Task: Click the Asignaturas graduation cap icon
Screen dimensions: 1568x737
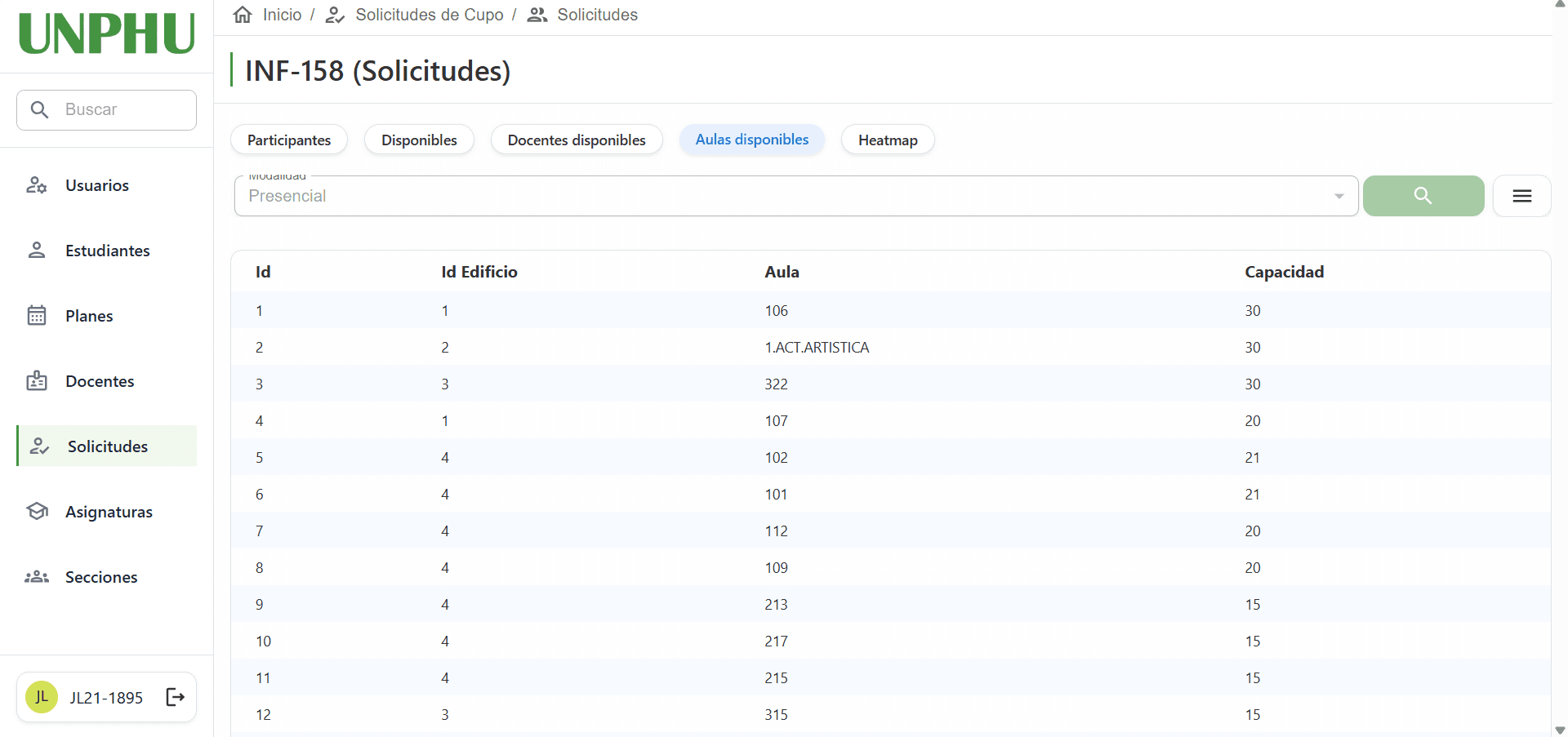Action: click(37, 511)
